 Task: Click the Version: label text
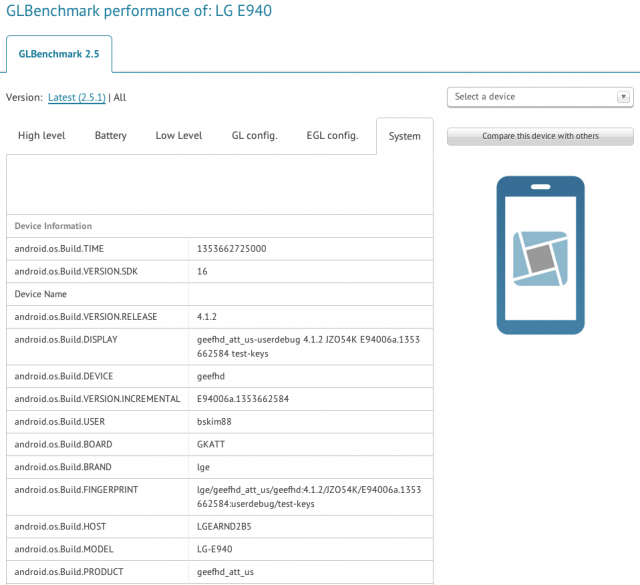pyautogui.click(x=24, y=98)
